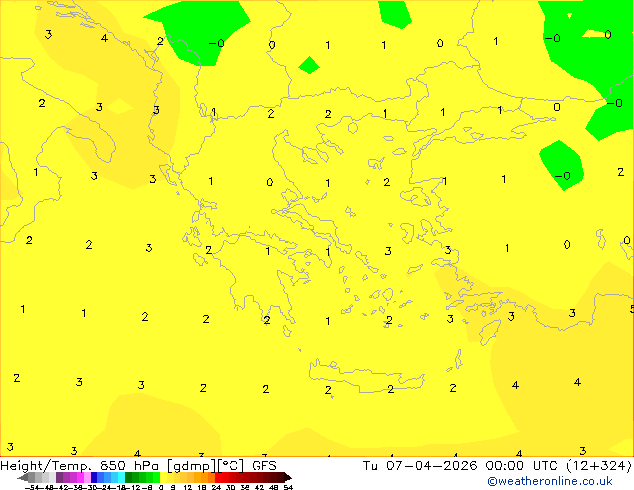The width and height of the screenshot is (634, 490).
Task: Click the small green diamond patch on map
Action: (x=309, y=65)
